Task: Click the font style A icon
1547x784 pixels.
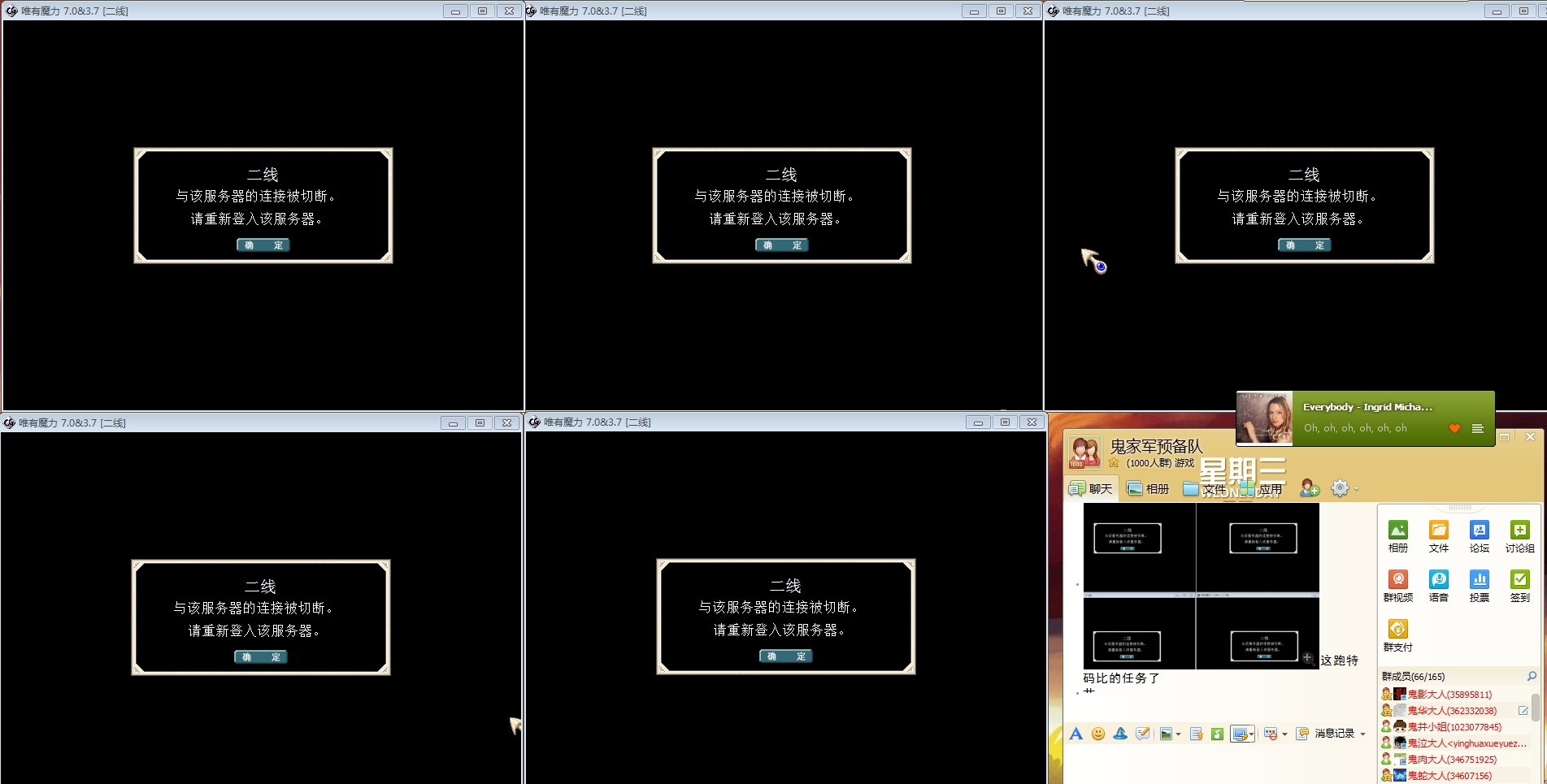Action: click(x=1076, y=734)
